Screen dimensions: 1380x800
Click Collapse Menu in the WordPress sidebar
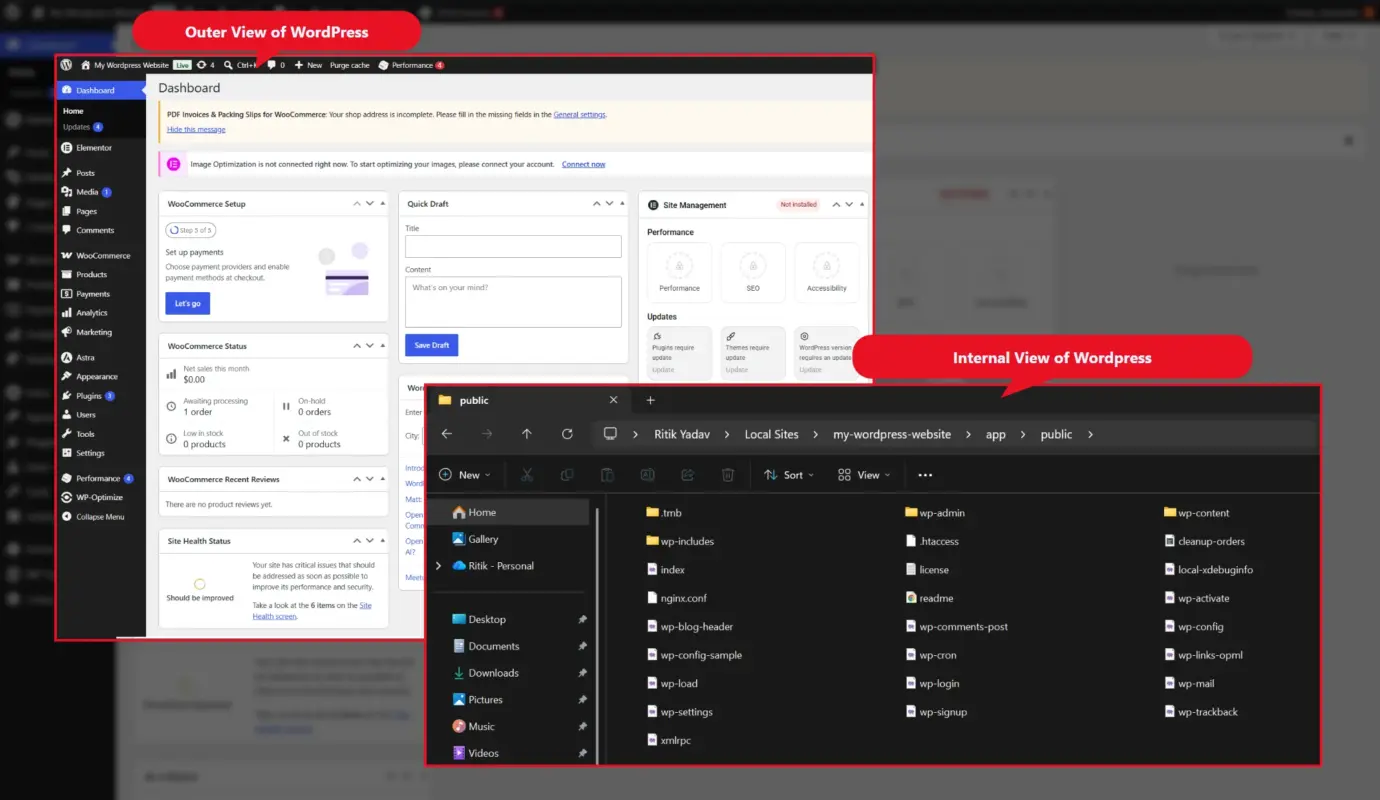[93, 517]
